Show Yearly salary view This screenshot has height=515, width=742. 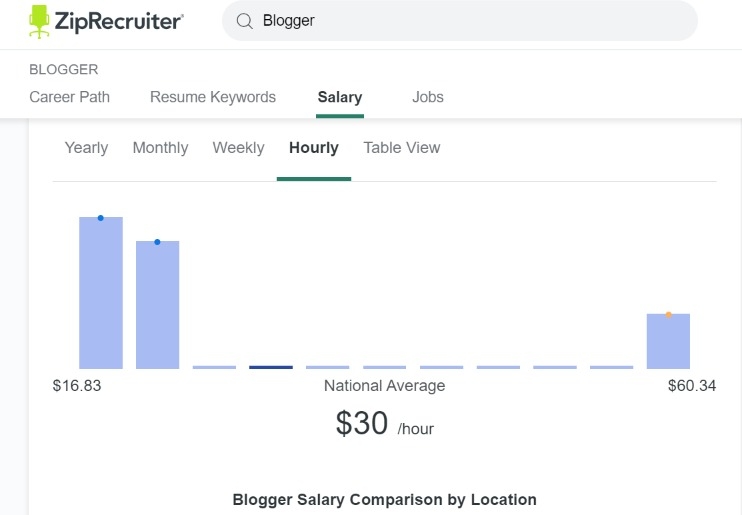(86, 148)
